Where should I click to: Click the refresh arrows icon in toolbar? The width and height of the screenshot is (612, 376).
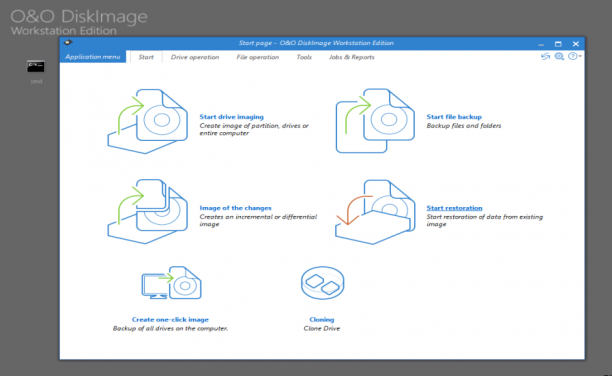point(545,57)
